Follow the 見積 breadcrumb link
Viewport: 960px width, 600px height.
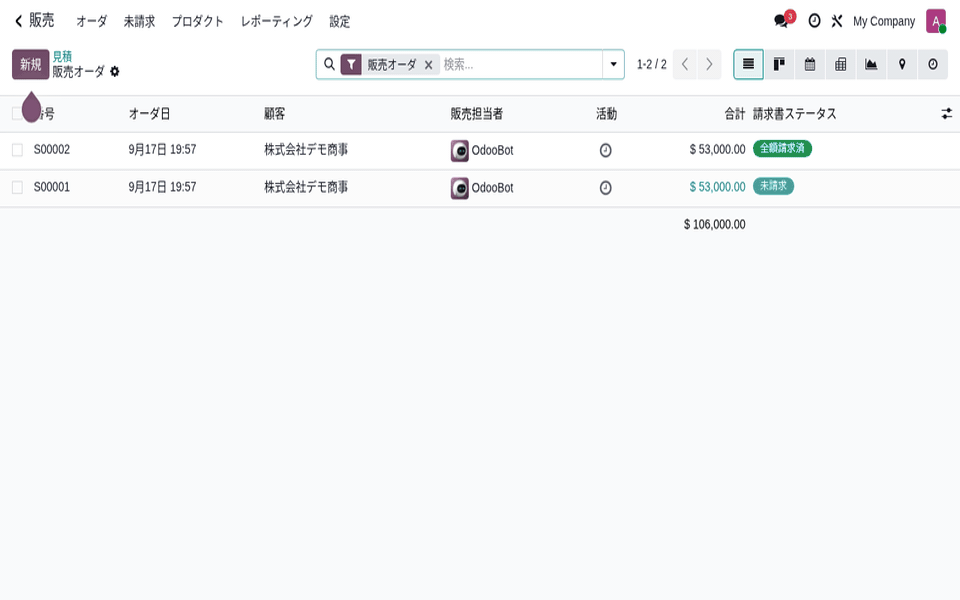point(62,56)
